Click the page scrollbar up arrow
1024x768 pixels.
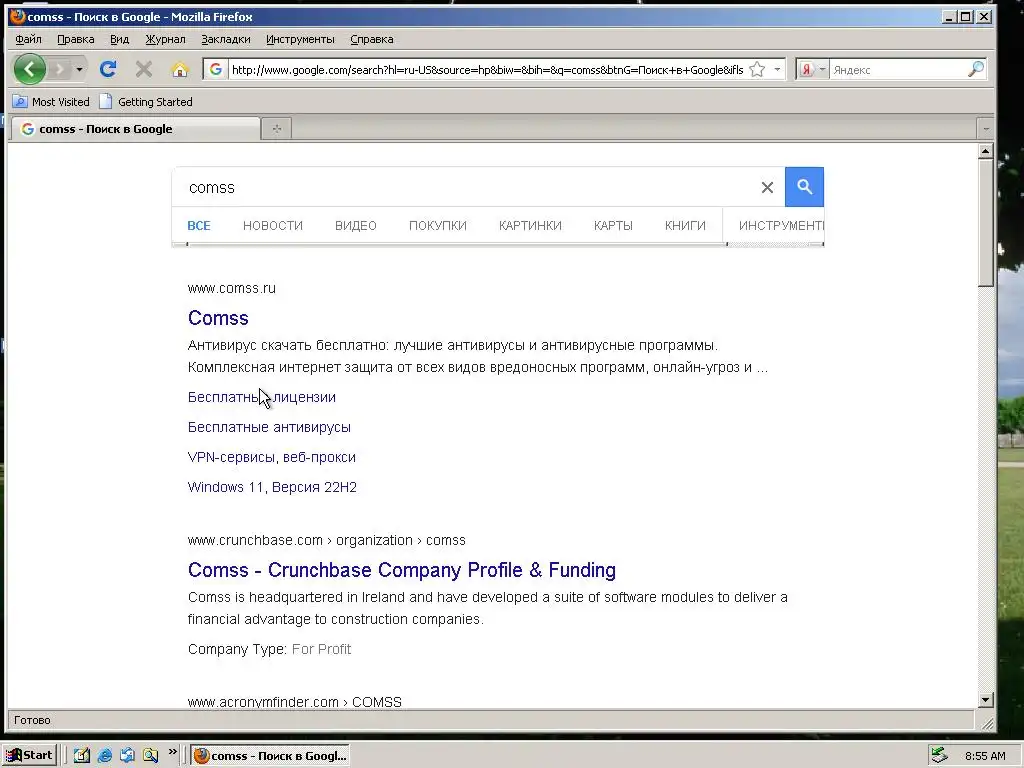point(985,152)
